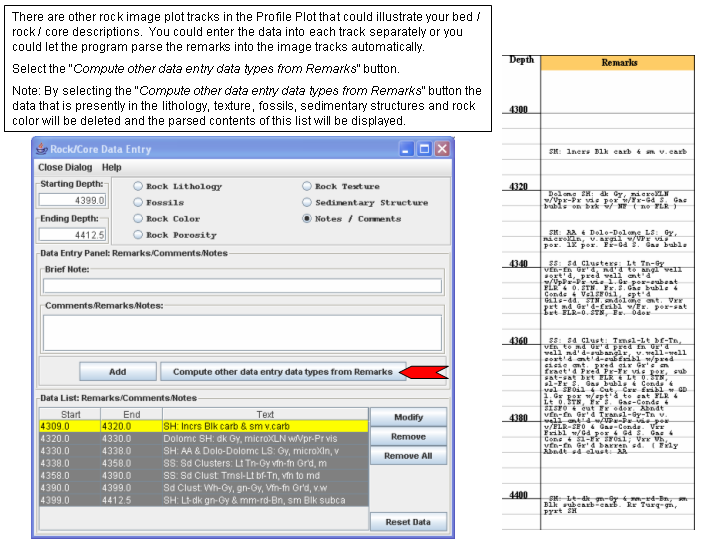703x541 pixels.
Task: Click the 4358.0 start cell in data list
Action: point(70,476)
